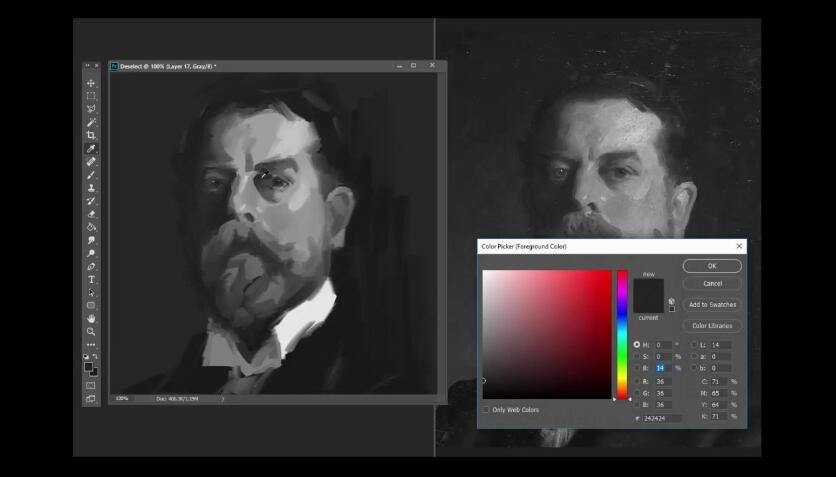The image size is (836, 477).
Task: Click the hex color field 242424
Action: [662, 418]
